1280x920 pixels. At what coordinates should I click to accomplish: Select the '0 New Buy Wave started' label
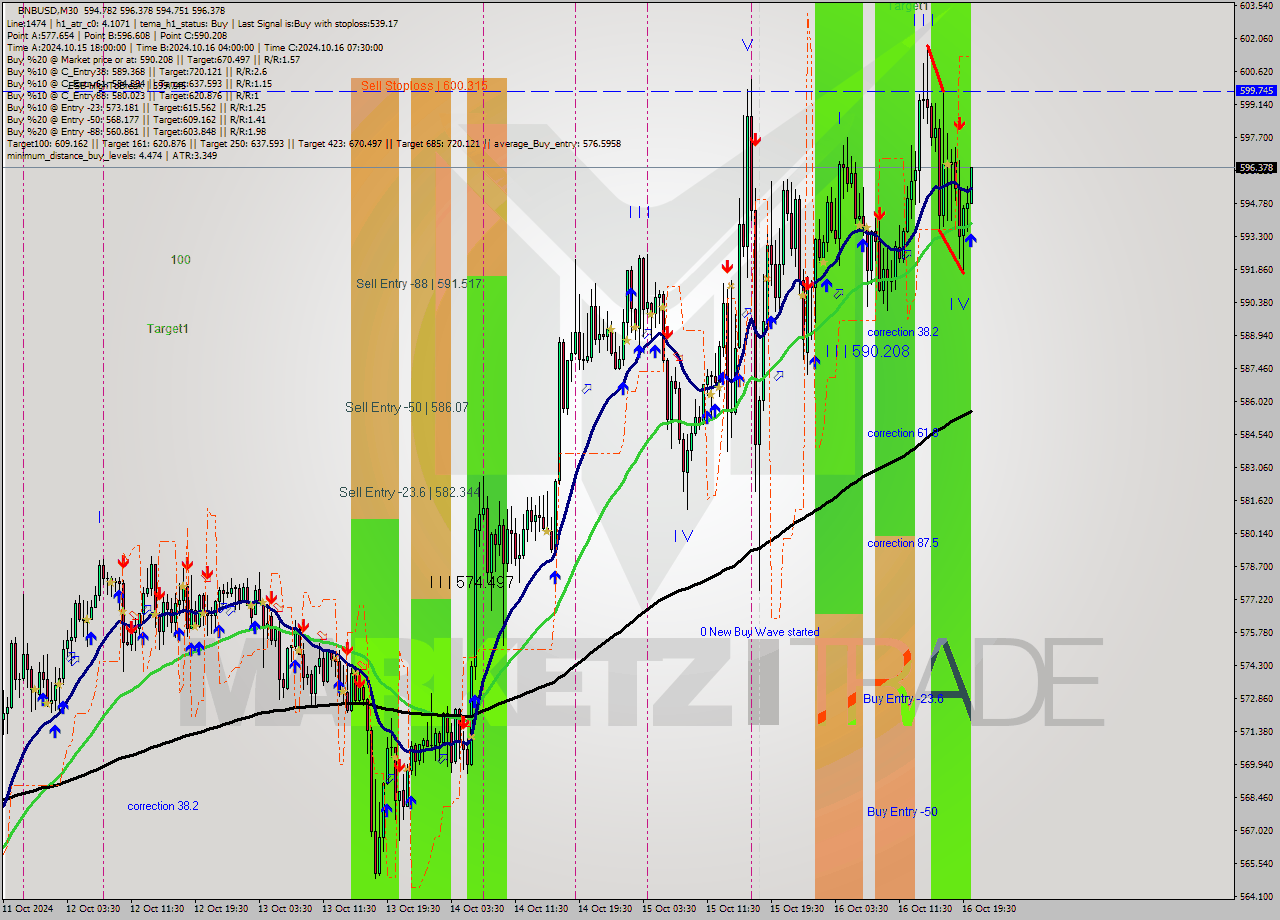[x=760, y=632]
